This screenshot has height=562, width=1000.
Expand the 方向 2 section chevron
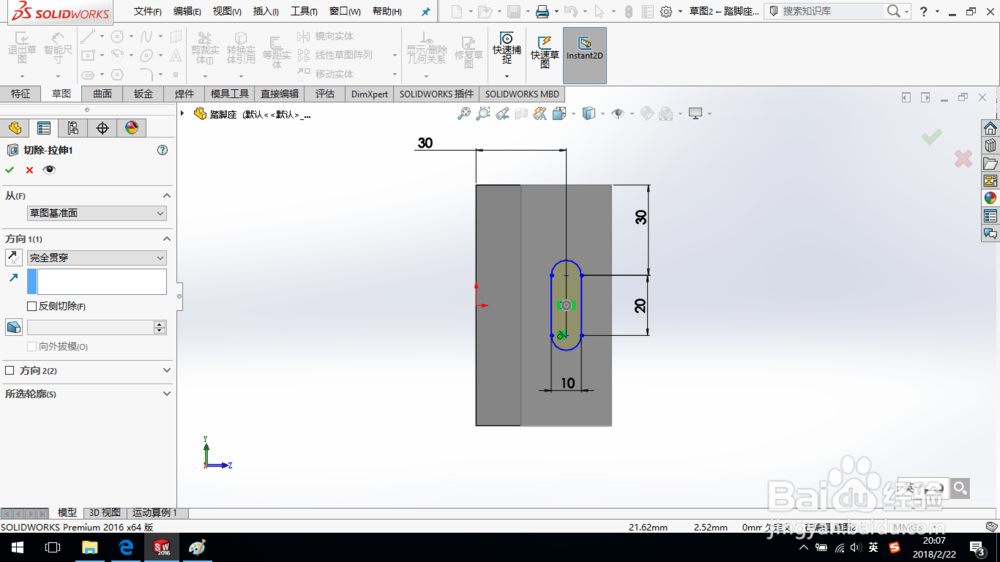click(x=166, y=370)
